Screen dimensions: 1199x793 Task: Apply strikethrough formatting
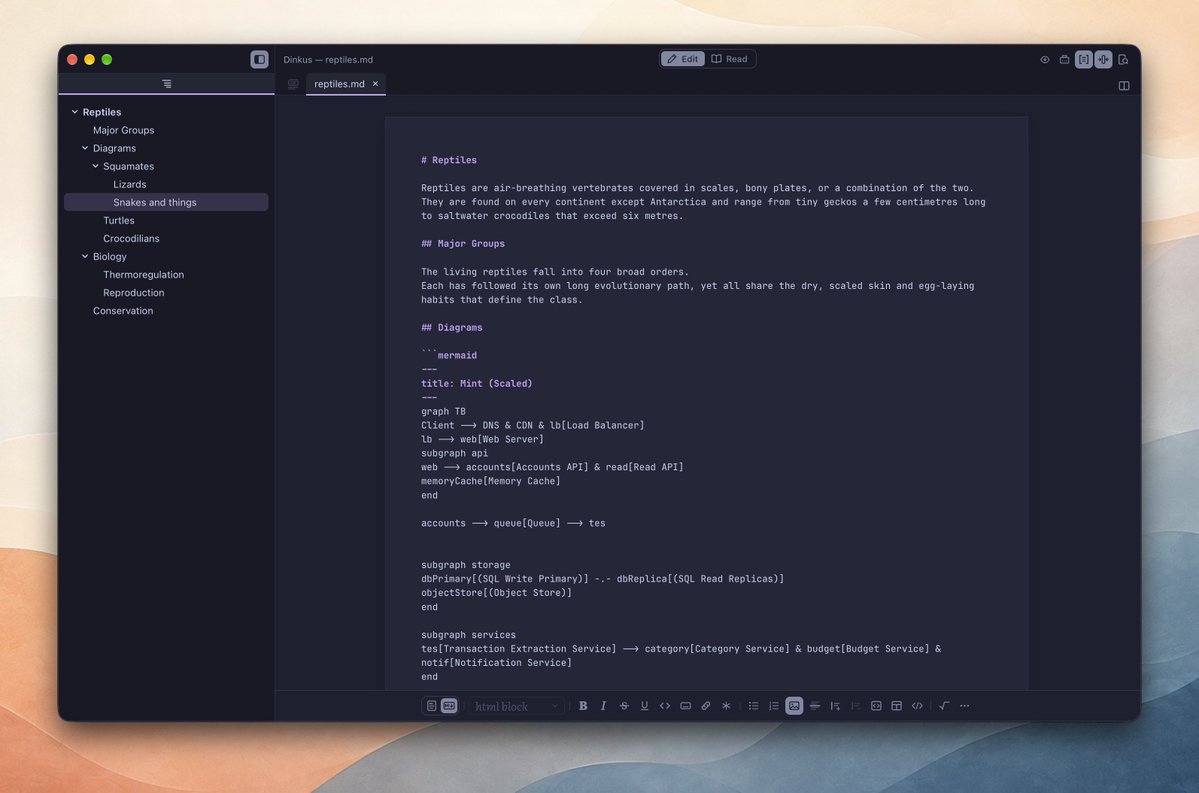(624, 706)
